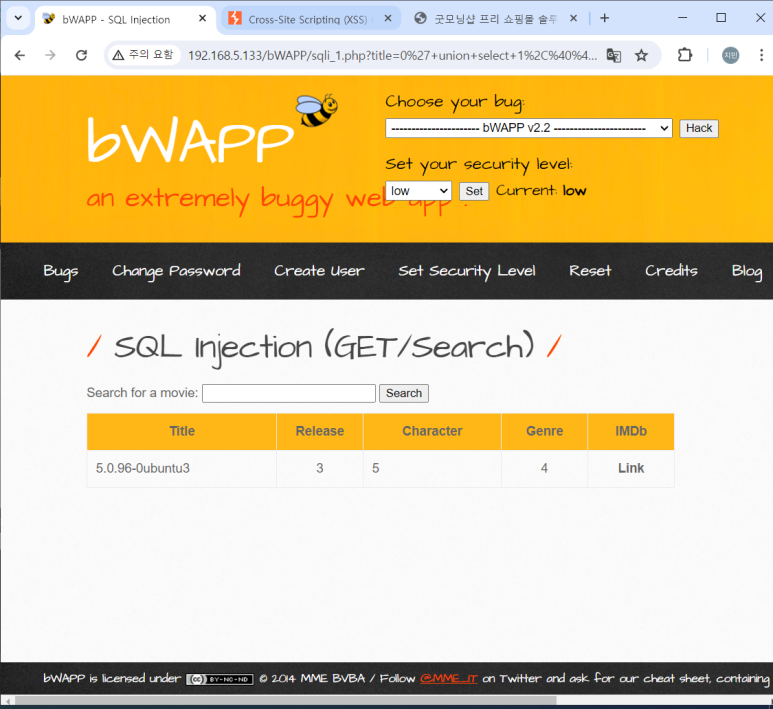This screenshot has width=773, height=709.
Task: Maximize the browser window
Action: click(721, 18)
